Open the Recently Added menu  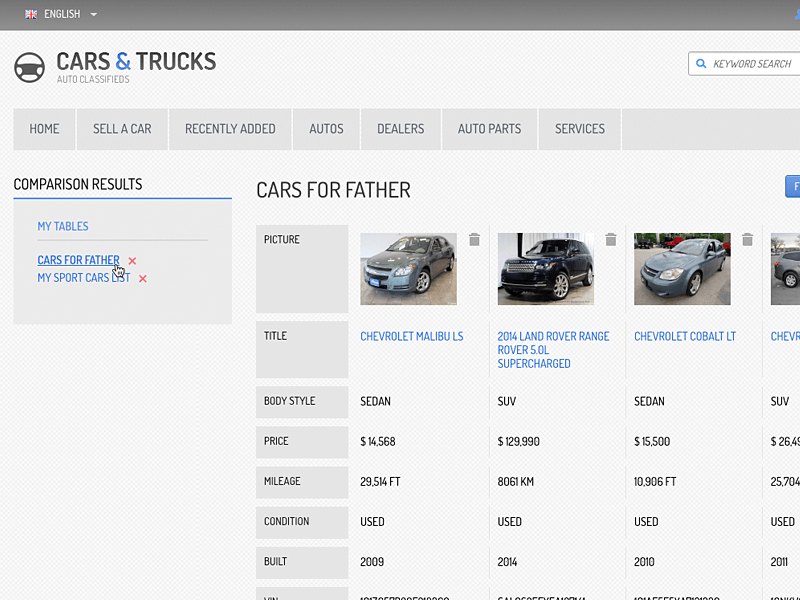coord(230,129)
